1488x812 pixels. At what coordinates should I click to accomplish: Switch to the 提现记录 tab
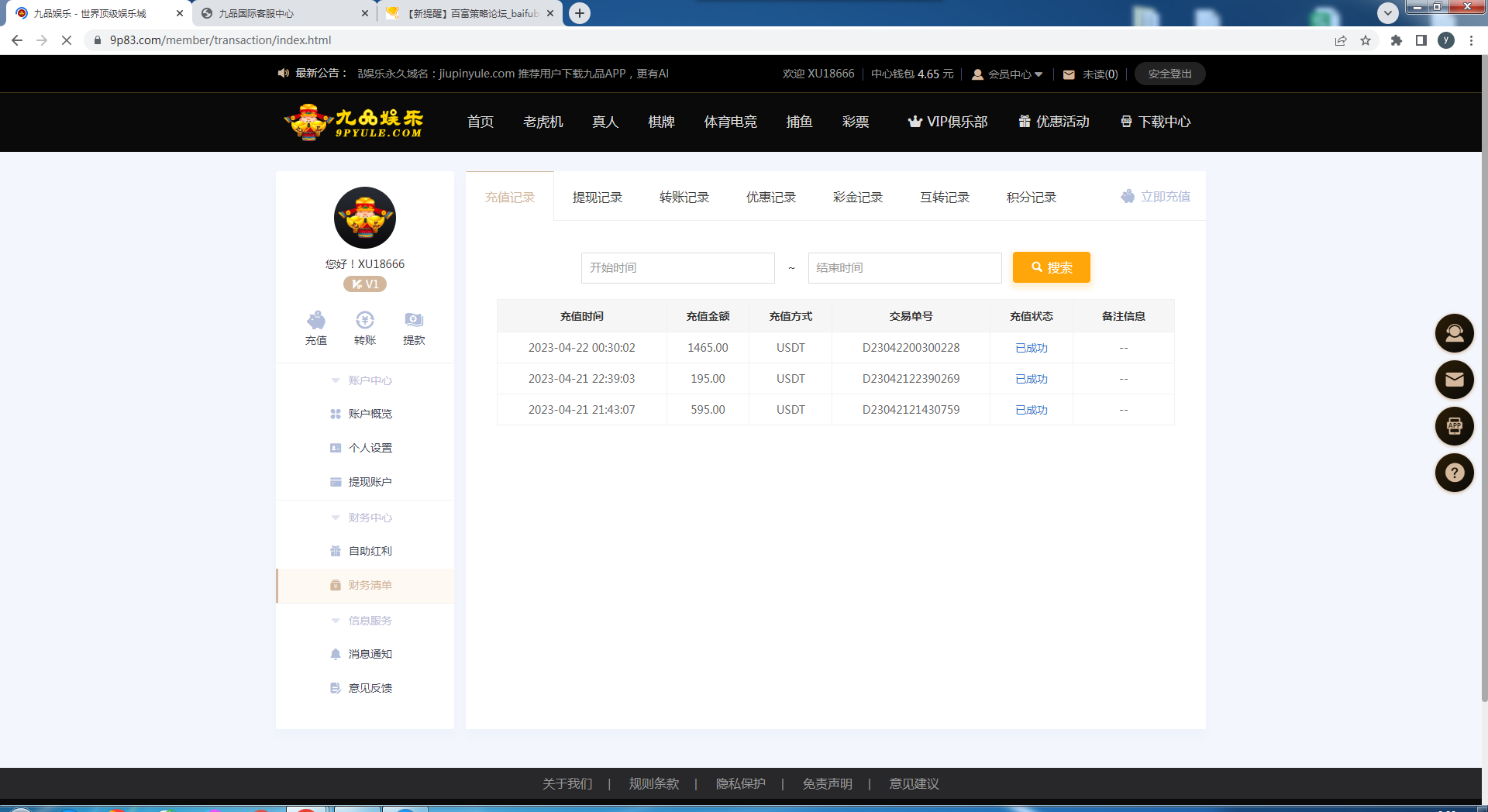(x=597, y=198)
